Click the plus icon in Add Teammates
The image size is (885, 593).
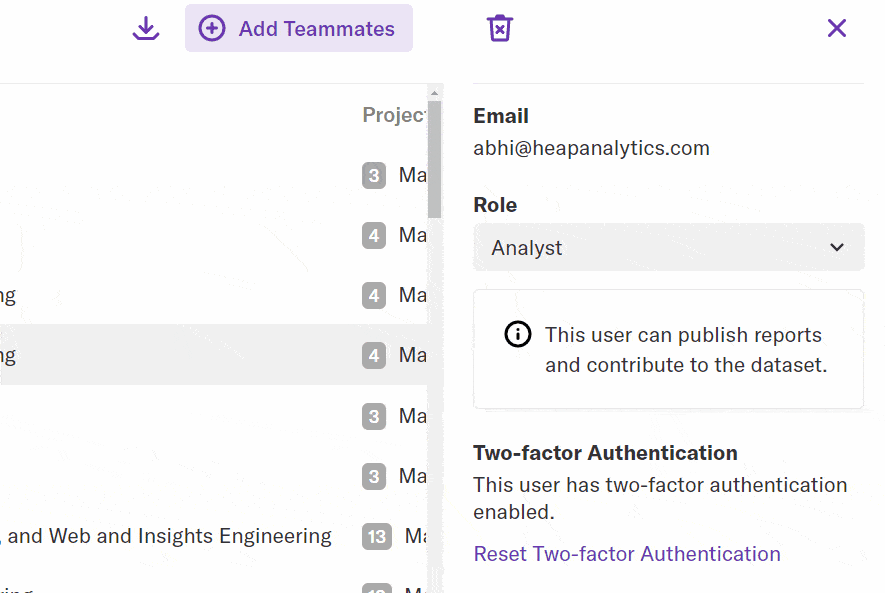[212, 28]
